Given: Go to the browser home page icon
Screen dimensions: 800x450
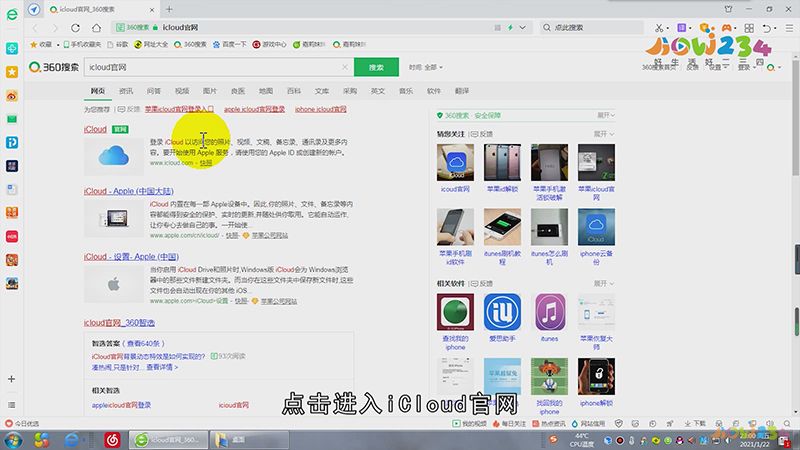Looking at the screenshot, I should (96, 28).
